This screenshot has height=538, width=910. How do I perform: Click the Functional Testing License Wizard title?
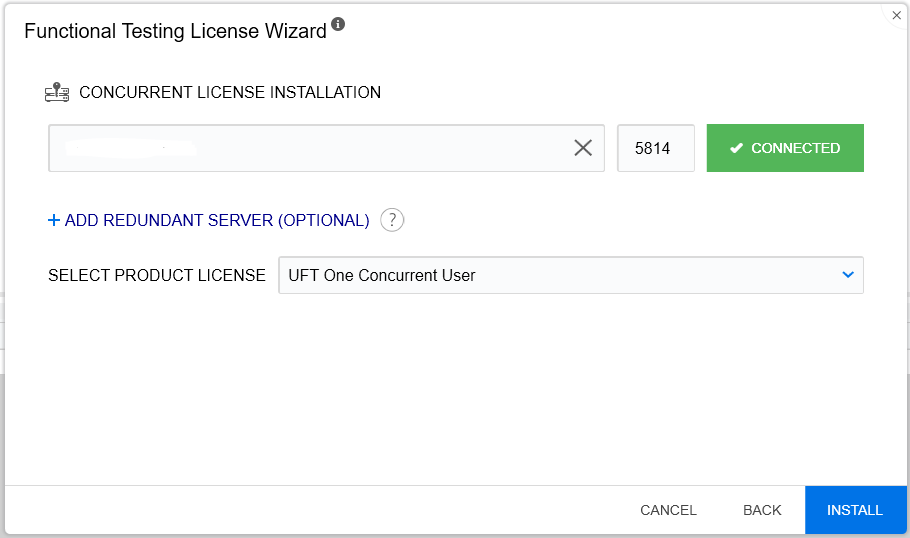[175, 31]
